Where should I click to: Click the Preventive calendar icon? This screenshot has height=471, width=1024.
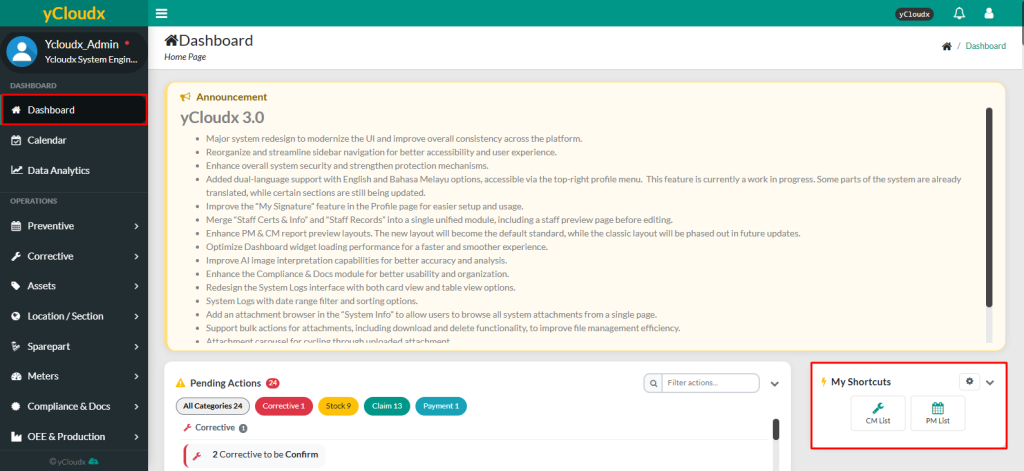16,226
